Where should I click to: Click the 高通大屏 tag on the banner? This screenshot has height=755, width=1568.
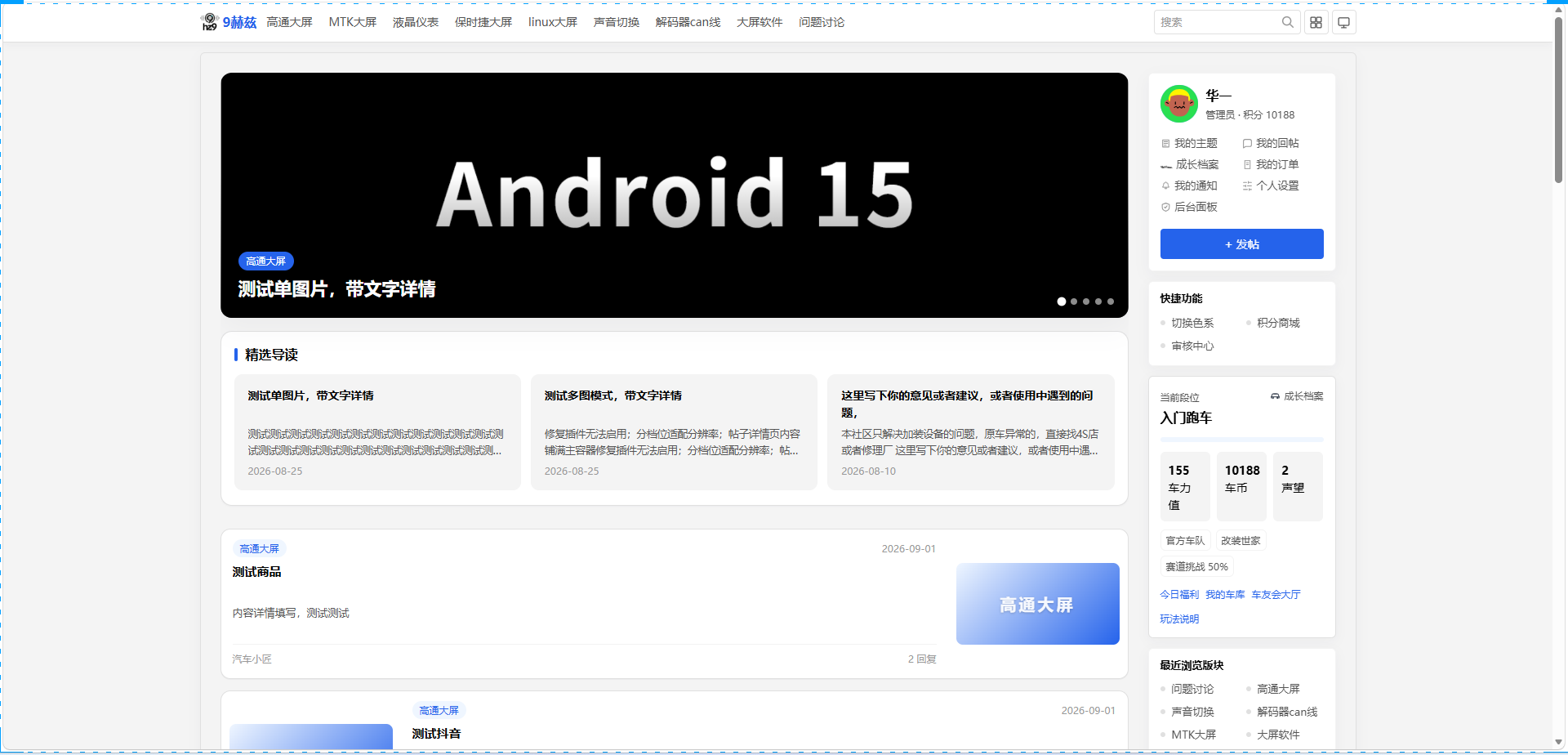point(266,261)
